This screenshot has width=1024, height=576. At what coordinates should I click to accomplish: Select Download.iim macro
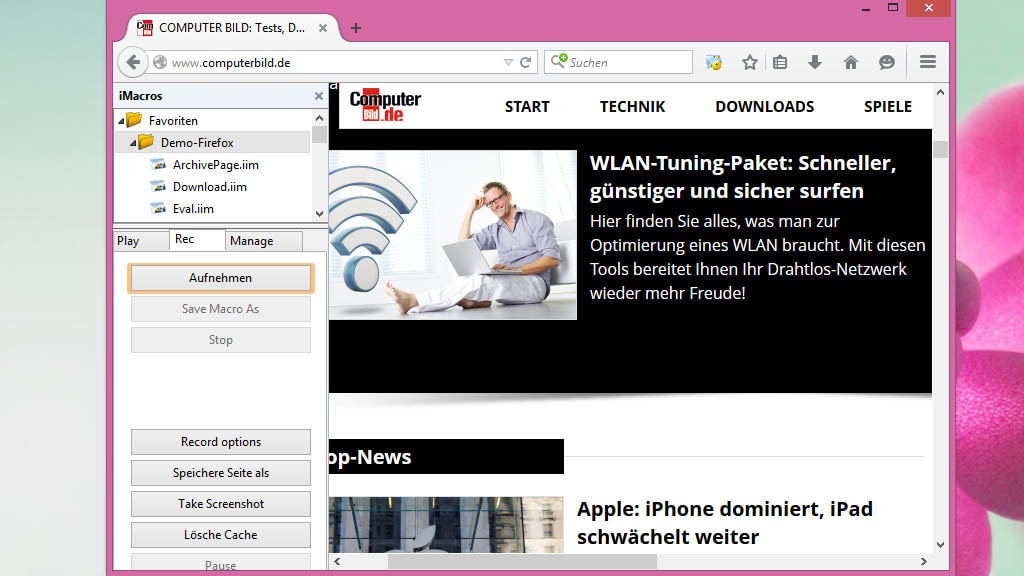[x=210, y=187]
